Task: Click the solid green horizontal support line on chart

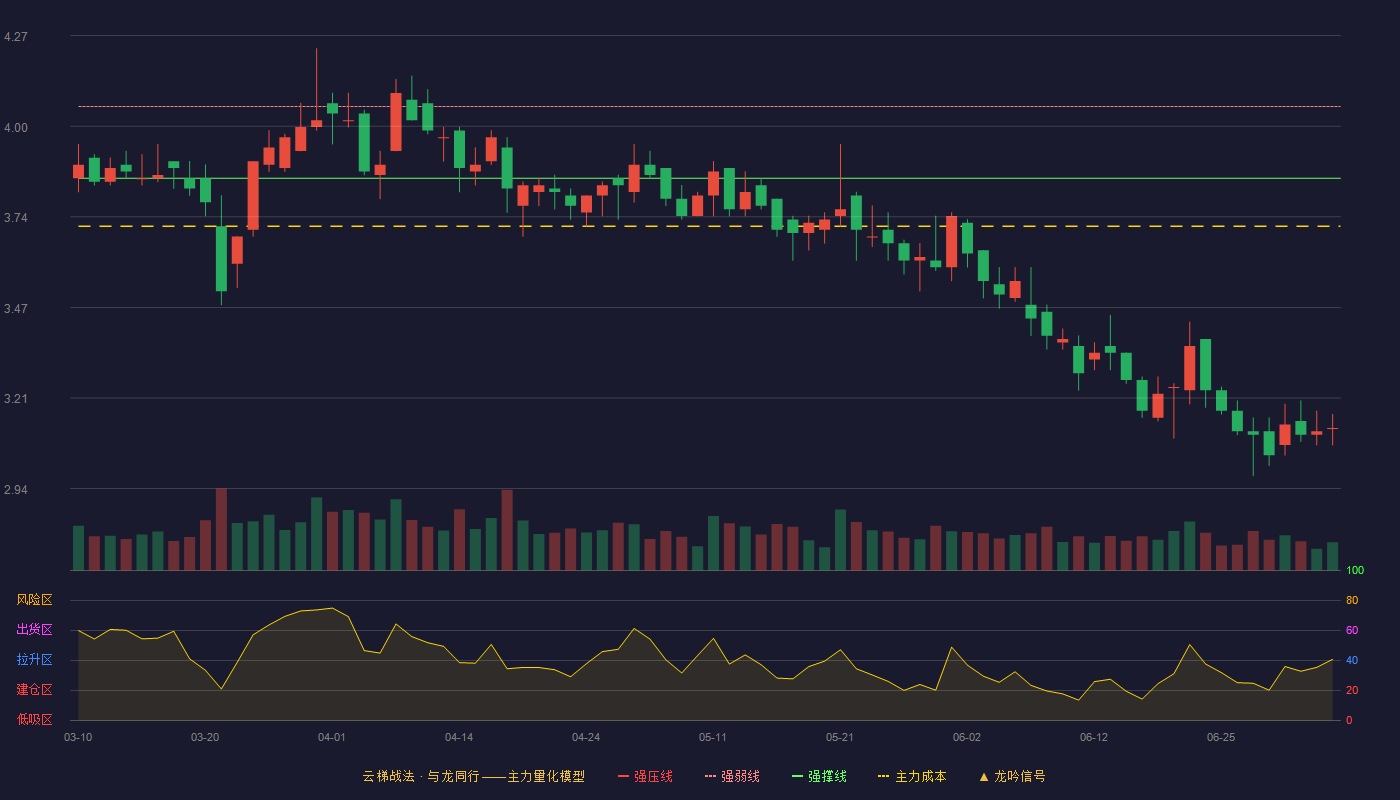Action: (709, 178)
